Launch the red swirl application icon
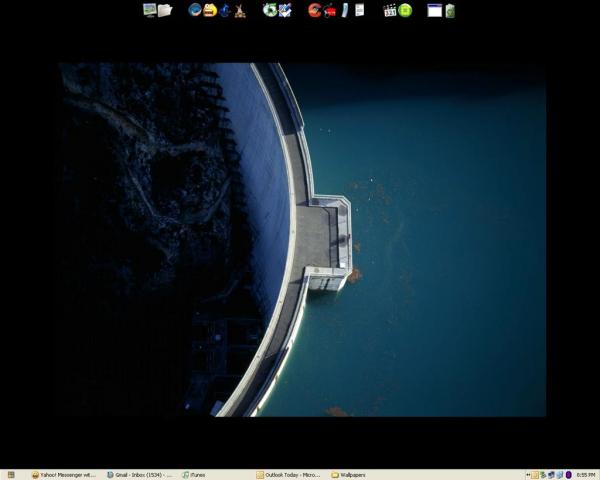The image size is (600, 480). point(315,10)
